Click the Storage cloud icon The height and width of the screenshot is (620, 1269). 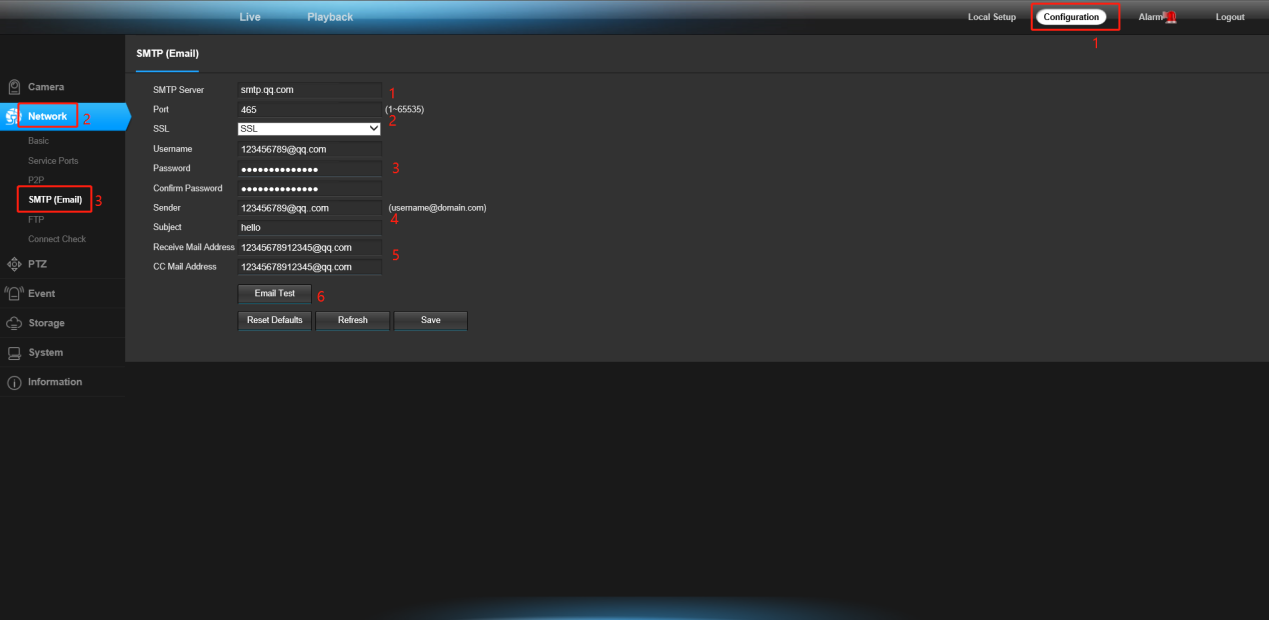coord(14,323)
